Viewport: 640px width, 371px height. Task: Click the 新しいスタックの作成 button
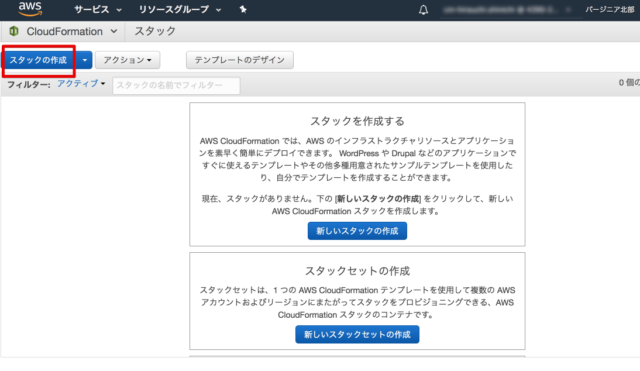click(x=357, y=231)
